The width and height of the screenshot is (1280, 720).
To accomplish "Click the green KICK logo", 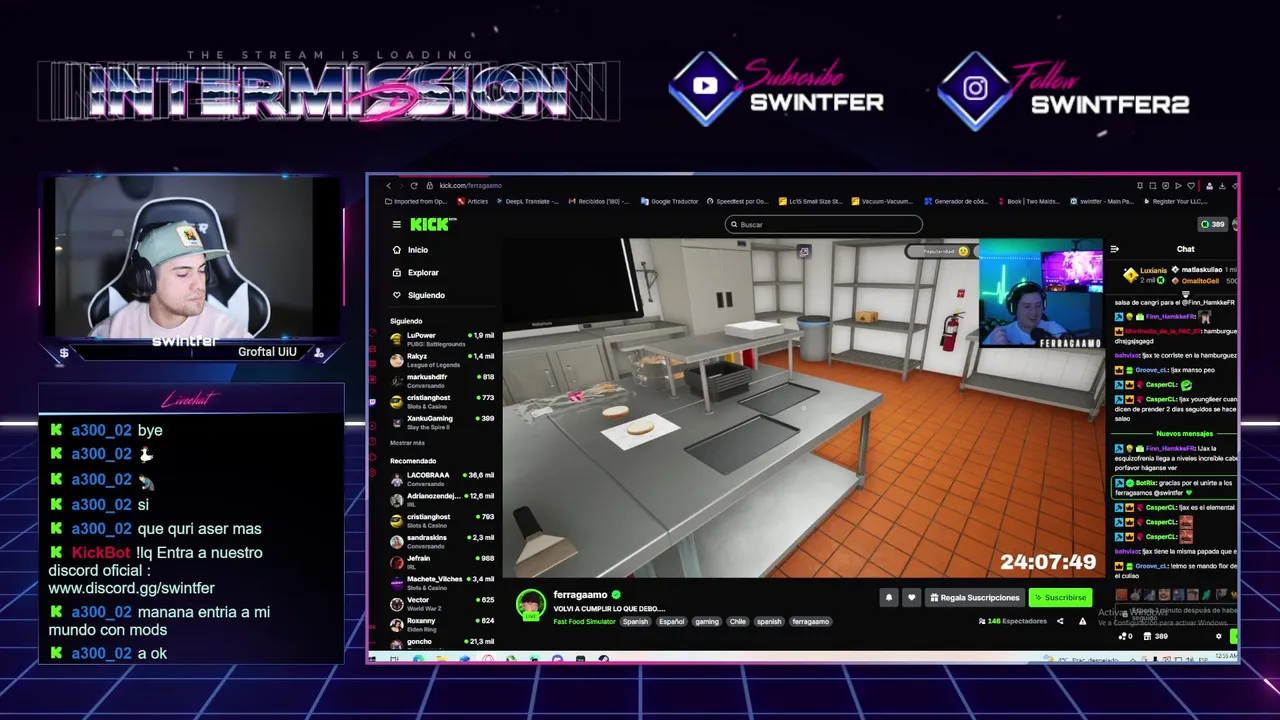I will (x=433, y=224).
